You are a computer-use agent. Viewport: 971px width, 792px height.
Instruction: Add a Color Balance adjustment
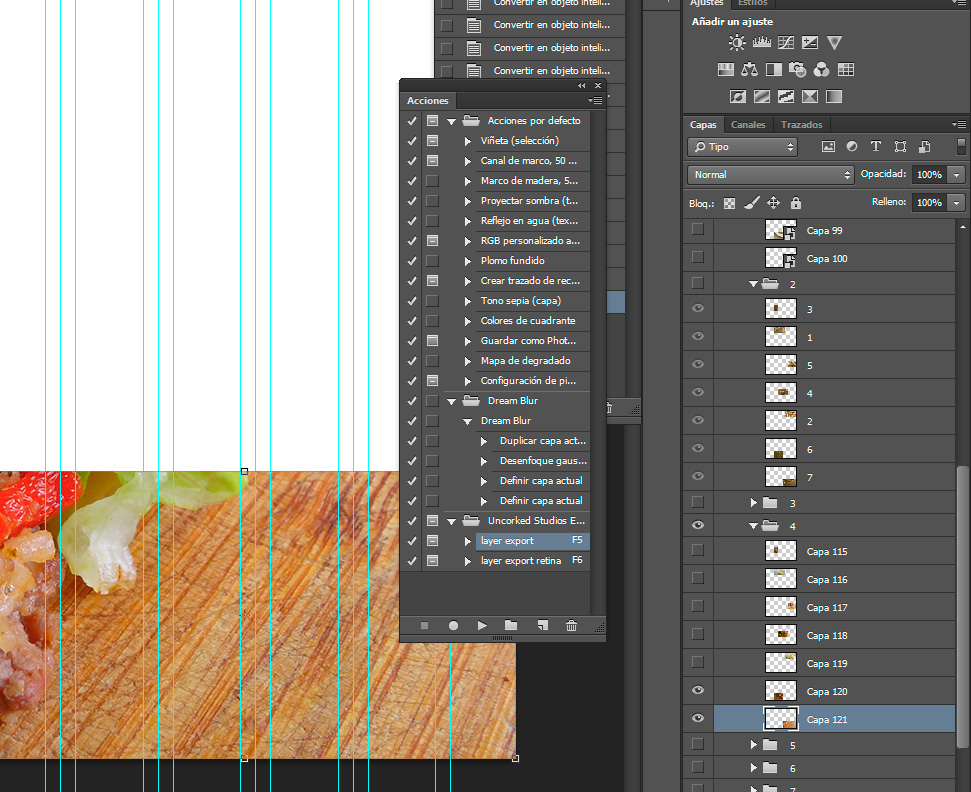(x=749, y=69)
